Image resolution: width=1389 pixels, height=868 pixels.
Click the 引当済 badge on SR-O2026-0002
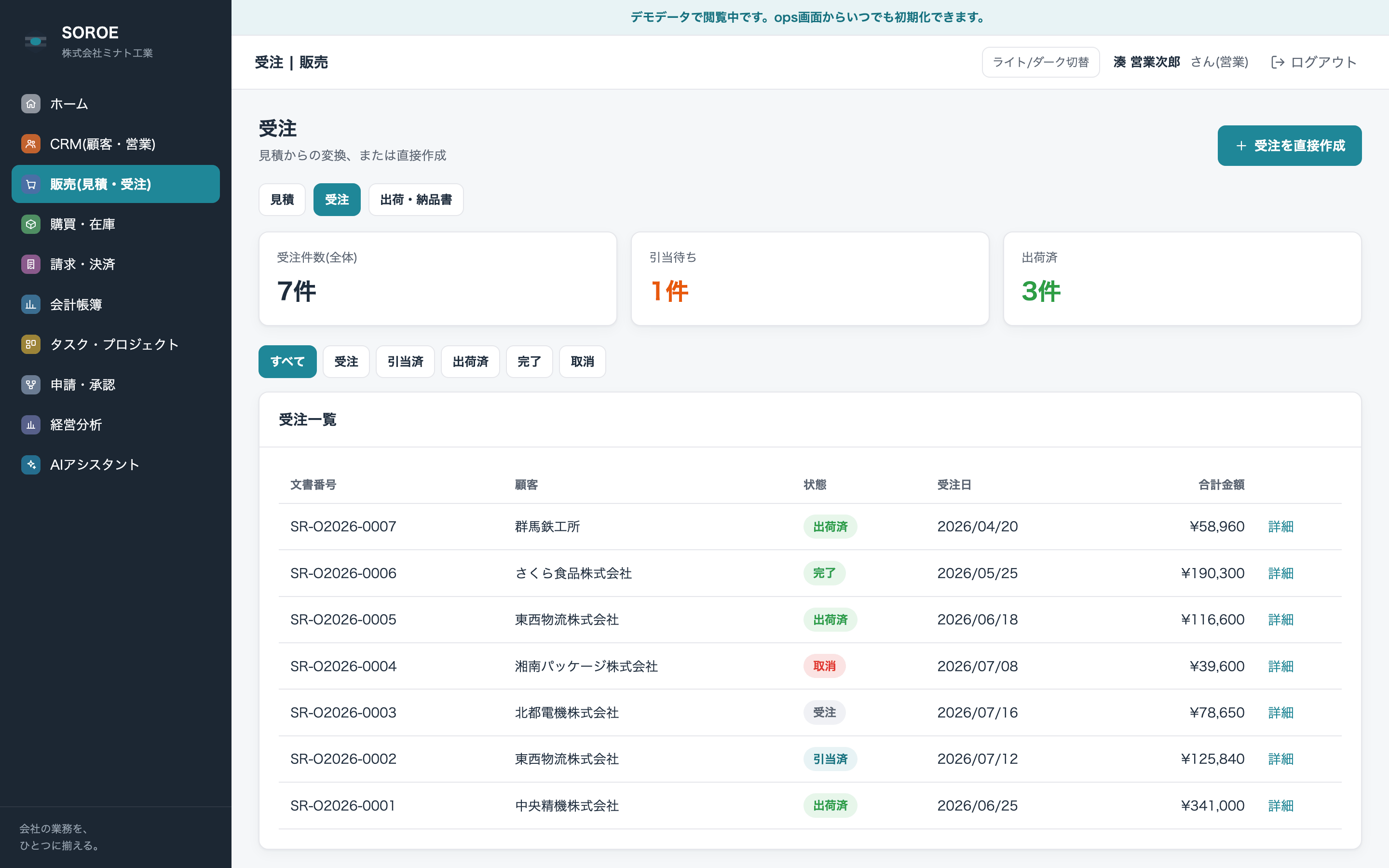(x=830, y=759)
